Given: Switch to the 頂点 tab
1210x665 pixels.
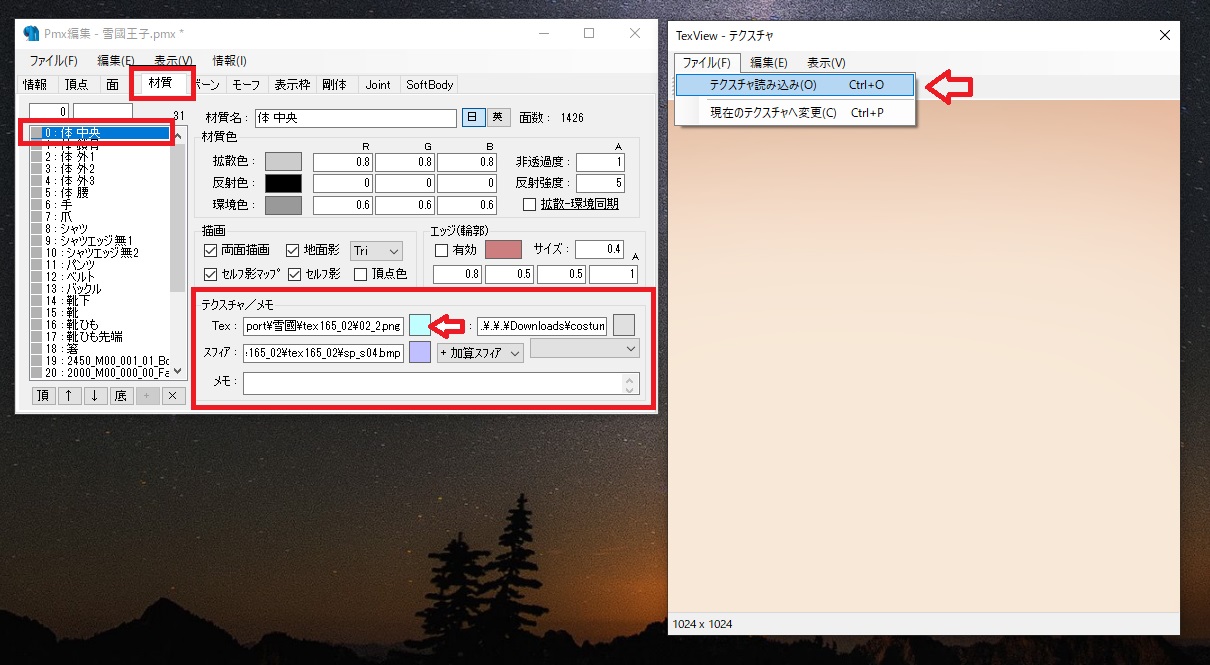Looking at the screenshot, I should [x=76, y=85].
